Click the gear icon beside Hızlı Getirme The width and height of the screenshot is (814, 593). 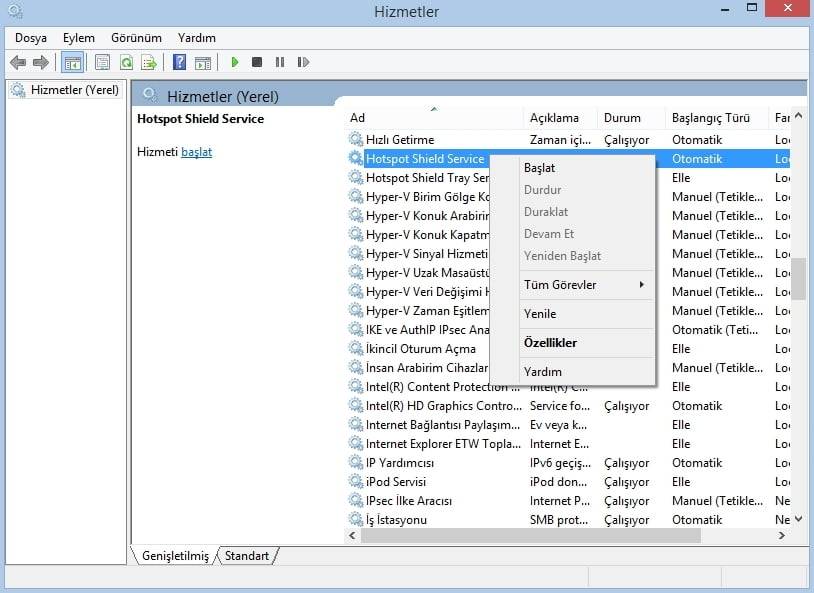tap(356, 139)
